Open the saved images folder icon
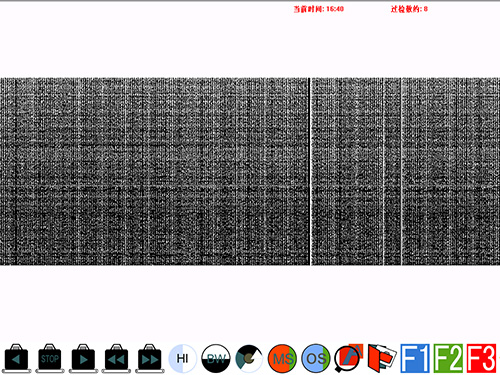Image resolution: width=500 pixels, height=375 pixels. [x=382, y=358]
